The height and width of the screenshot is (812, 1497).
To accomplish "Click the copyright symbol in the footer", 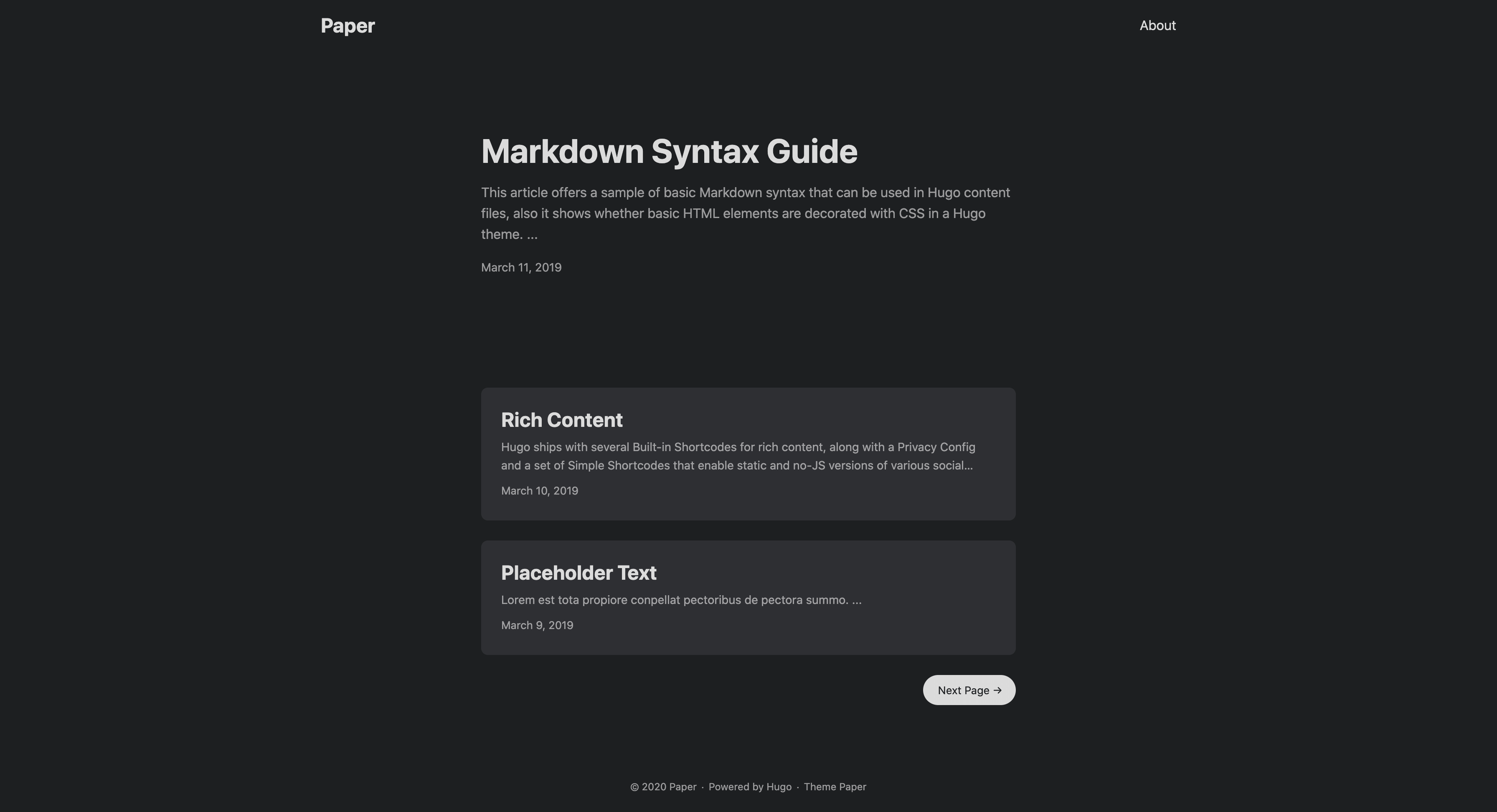I will (634, 787).
